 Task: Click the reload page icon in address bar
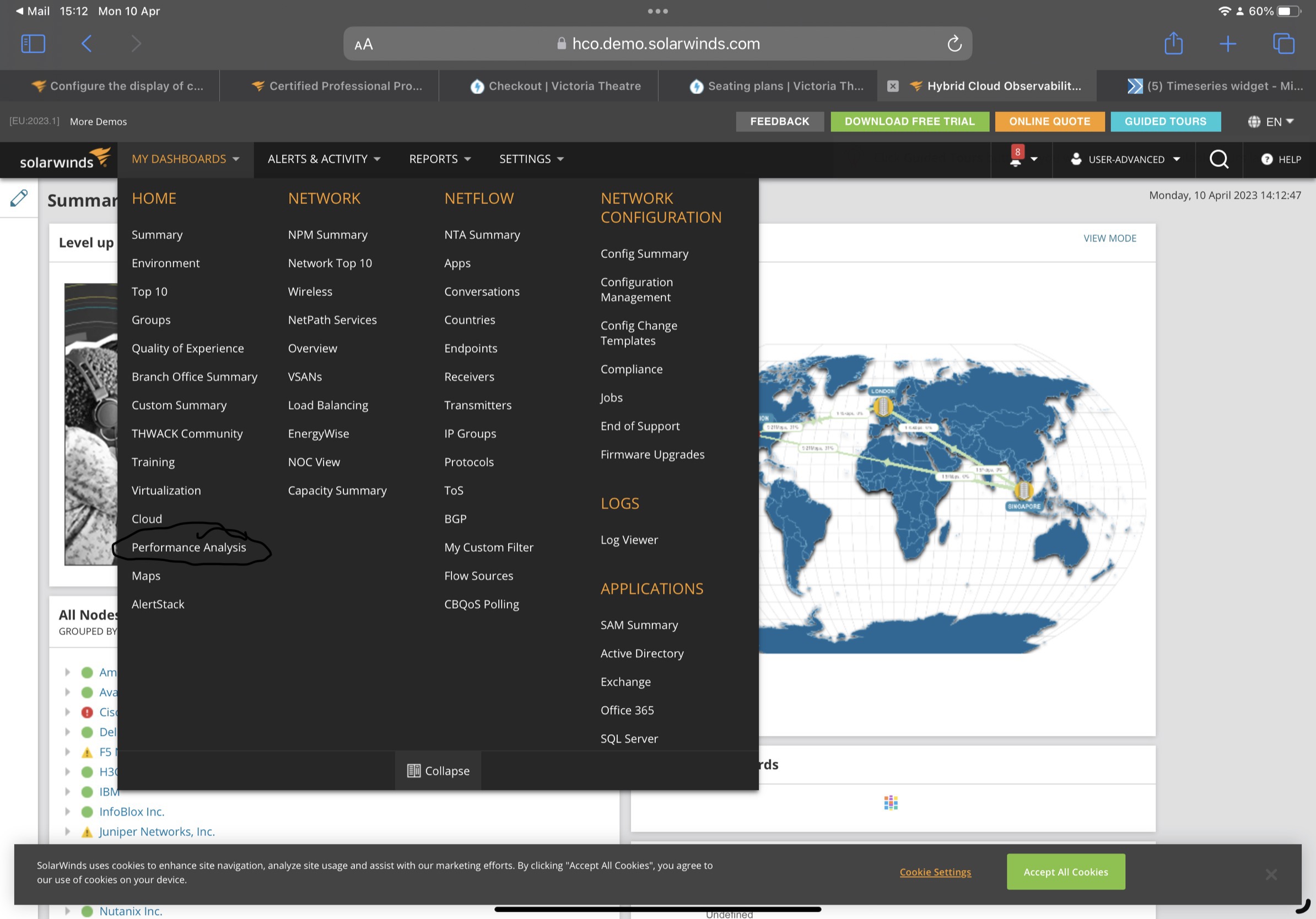coord(954,44)
